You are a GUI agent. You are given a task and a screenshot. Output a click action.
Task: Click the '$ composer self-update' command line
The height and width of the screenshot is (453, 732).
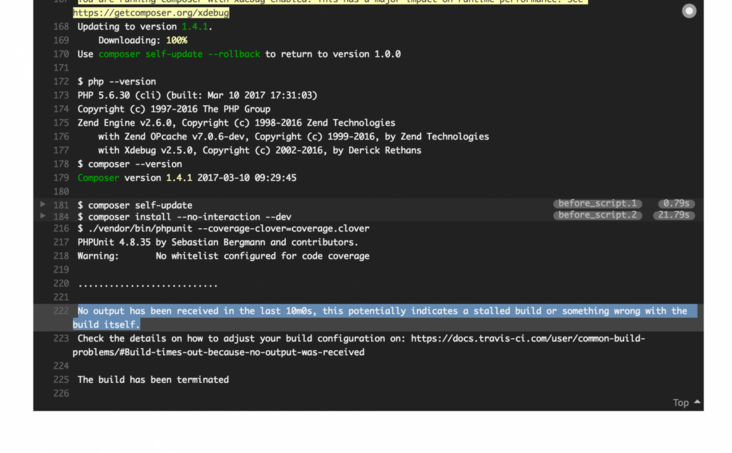[135, 205]
